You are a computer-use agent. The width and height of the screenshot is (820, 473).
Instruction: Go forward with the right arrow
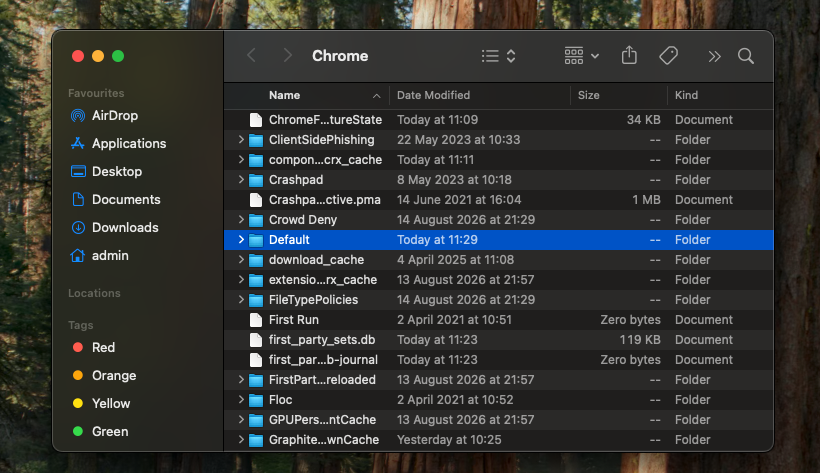287,55
